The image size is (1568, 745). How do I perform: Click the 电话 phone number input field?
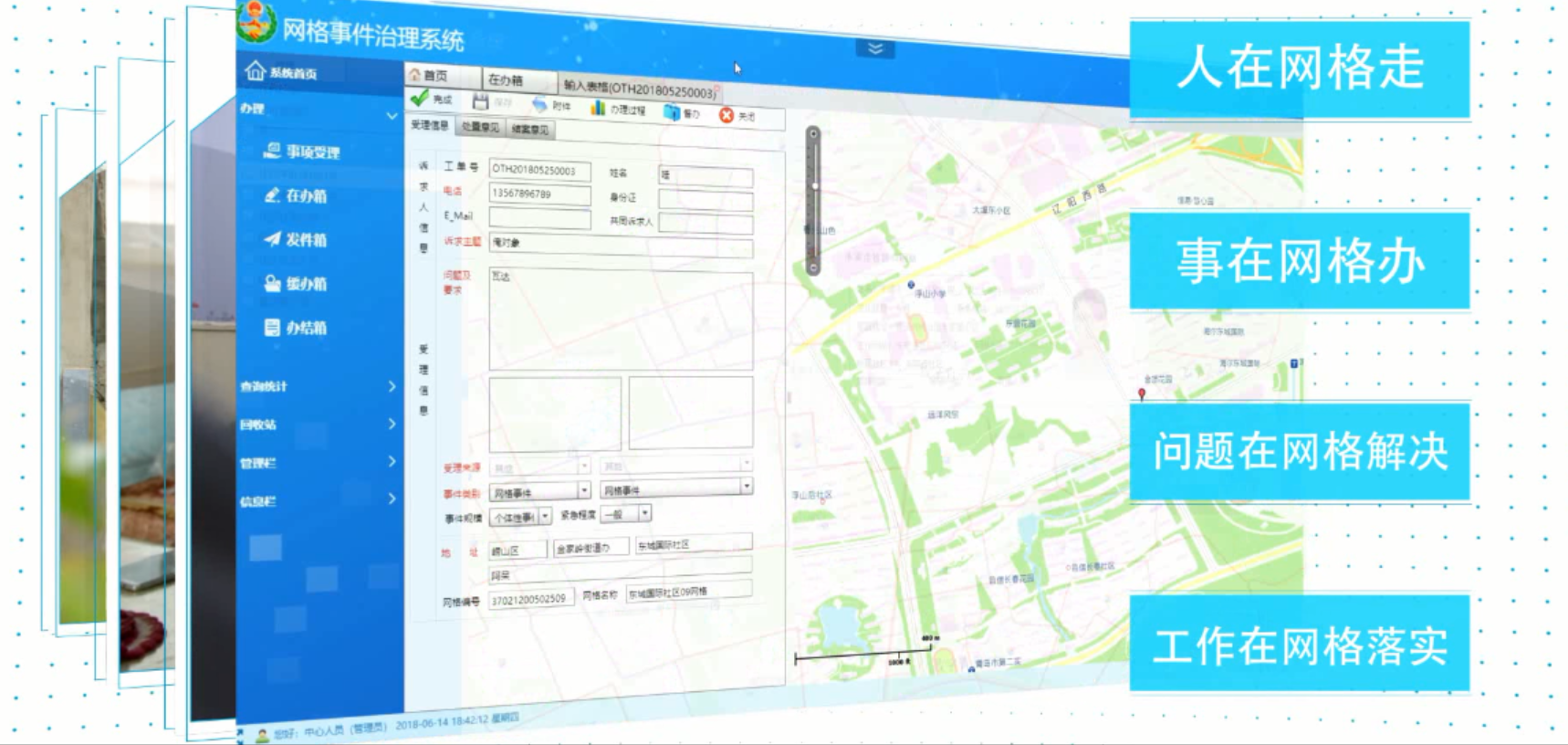[539, 194]
